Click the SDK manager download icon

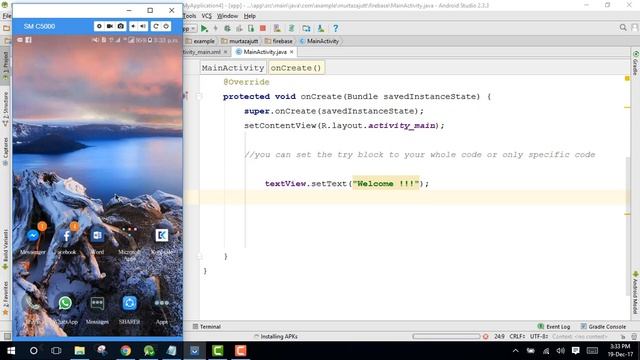click(321, 28)
